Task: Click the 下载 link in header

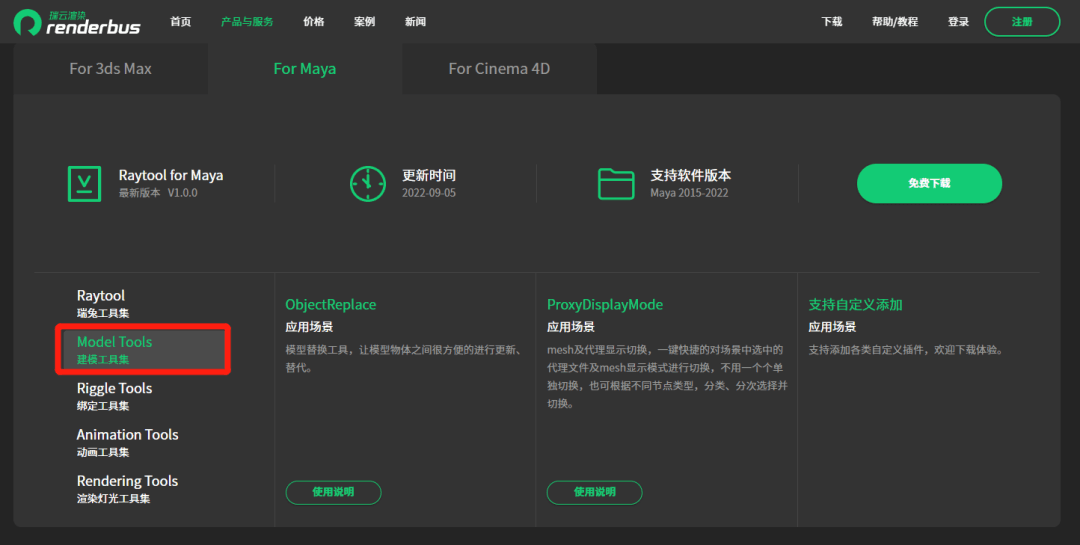Action: pyautogui.click(x=832, y=22)
